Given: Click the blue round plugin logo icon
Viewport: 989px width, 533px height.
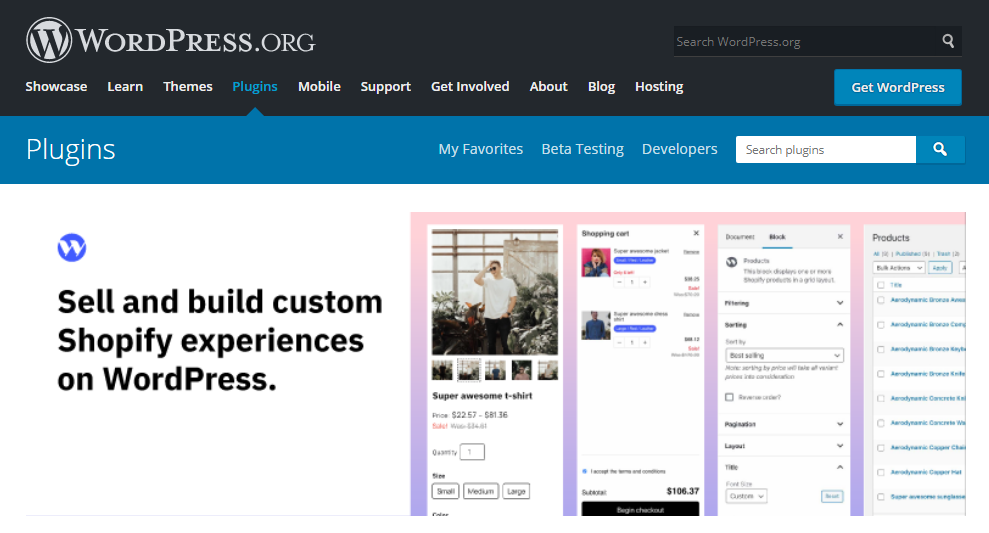Looking at the screenshot, I should (72, 247).
